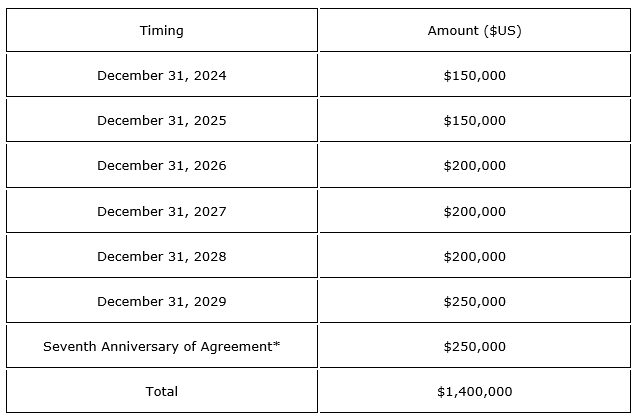This screenshot has height=420, width=640.
Task: Select the December 31, 2024 cell
Action: (x=162, y=75)
